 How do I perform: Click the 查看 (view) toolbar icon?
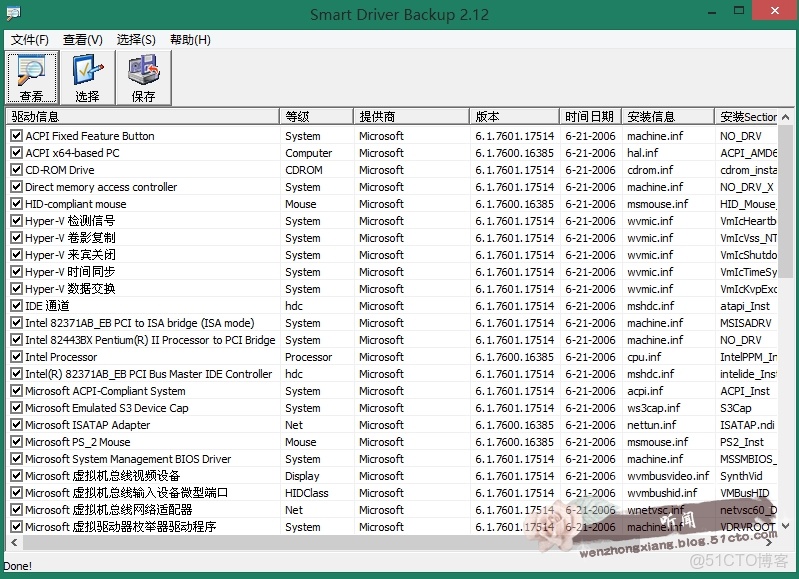point(32,78)
